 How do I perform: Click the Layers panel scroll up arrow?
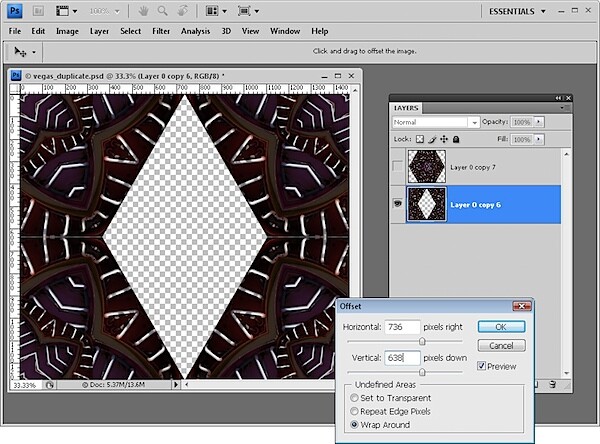(x=566, y=154)
